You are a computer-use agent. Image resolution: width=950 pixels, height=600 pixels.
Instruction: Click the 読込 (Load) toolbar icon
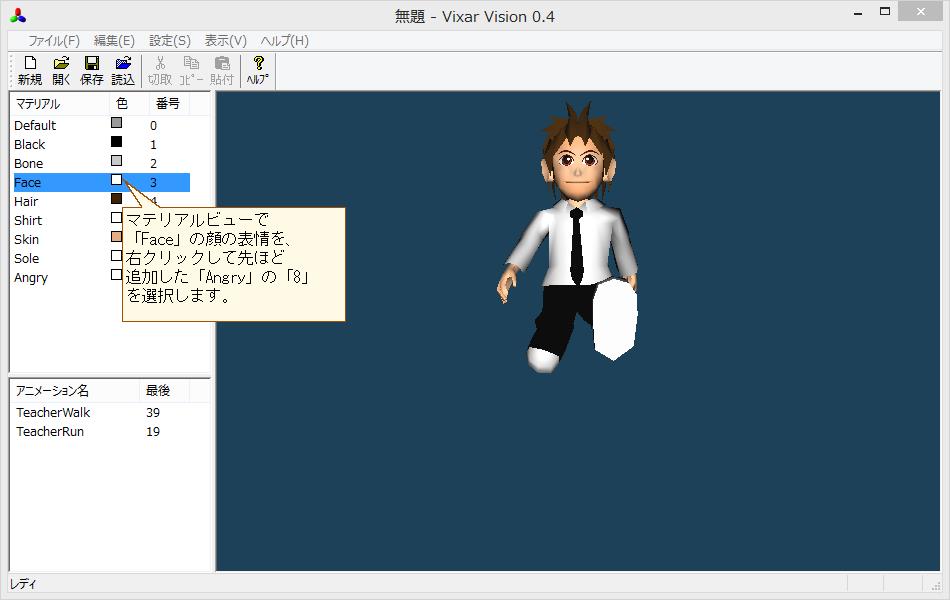(122, 69)
